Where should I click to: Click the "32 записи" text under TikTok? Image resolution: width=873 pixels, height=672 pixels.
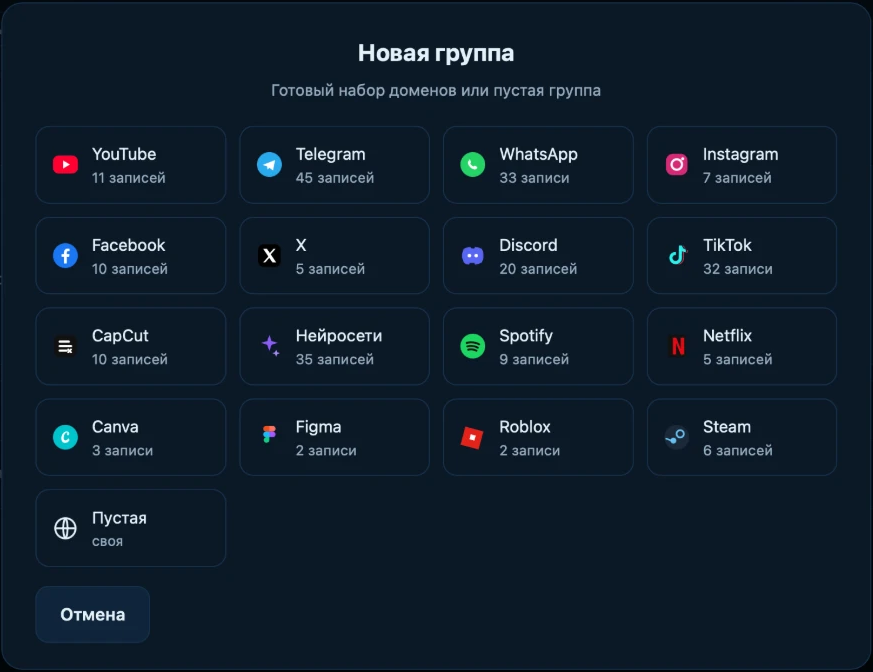click(x=738, y=269)
